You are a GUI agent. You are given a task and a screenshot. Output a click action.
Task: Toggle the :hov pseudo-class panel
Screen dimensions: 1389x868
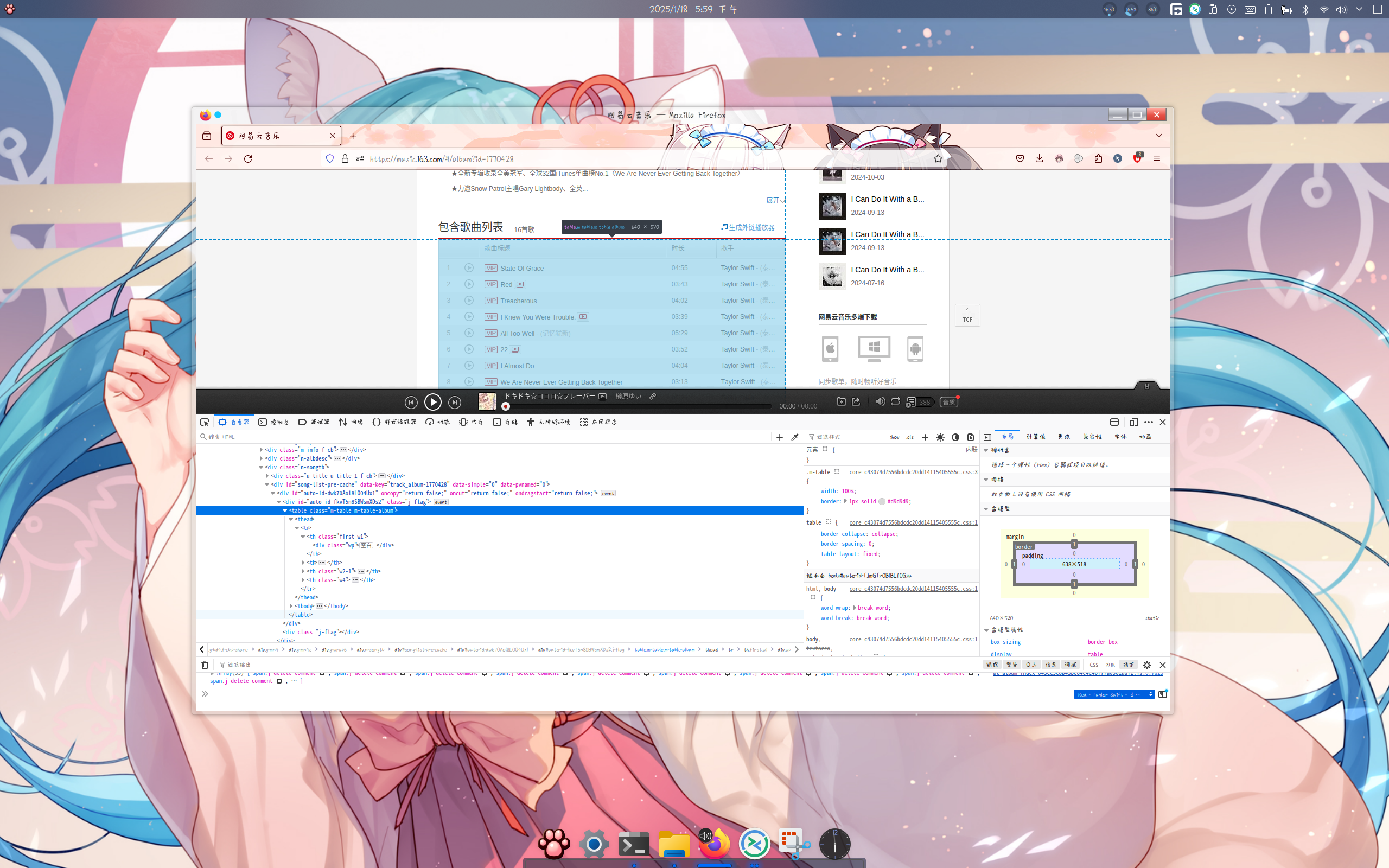[894, 437]
